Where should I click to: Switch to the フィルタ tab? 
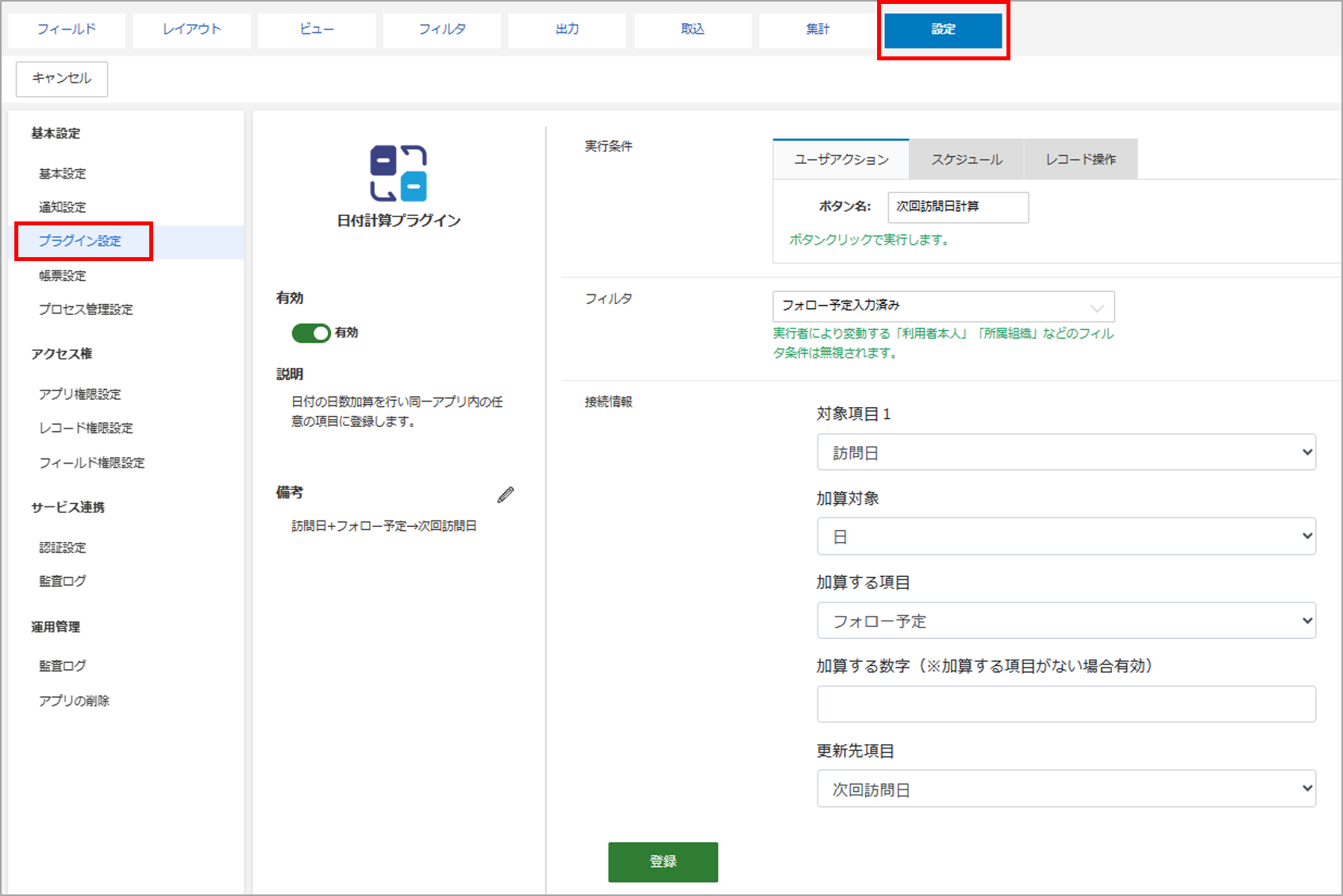pos(442,29)
